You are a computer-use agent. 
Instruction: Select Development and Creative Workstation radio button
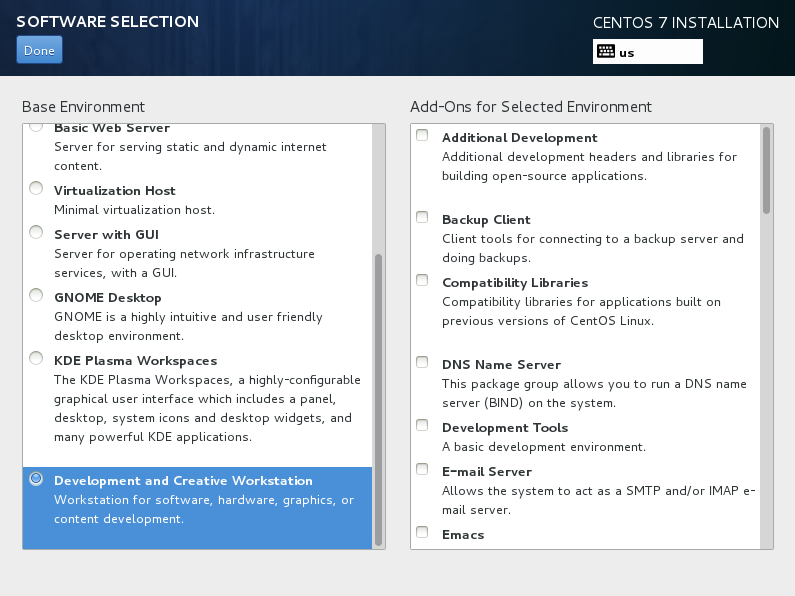(x=36, y=478)
